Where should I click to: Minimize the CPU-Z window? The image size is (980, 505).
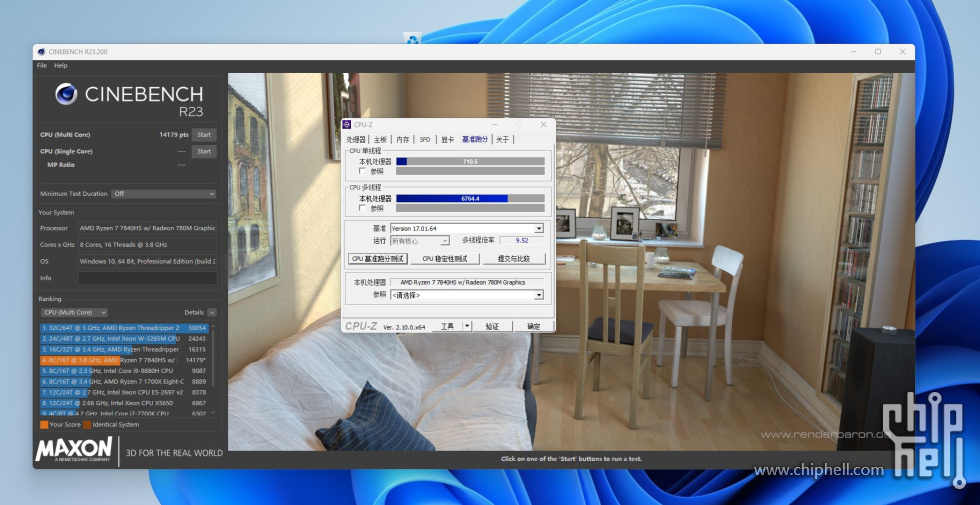click(494, 124)
